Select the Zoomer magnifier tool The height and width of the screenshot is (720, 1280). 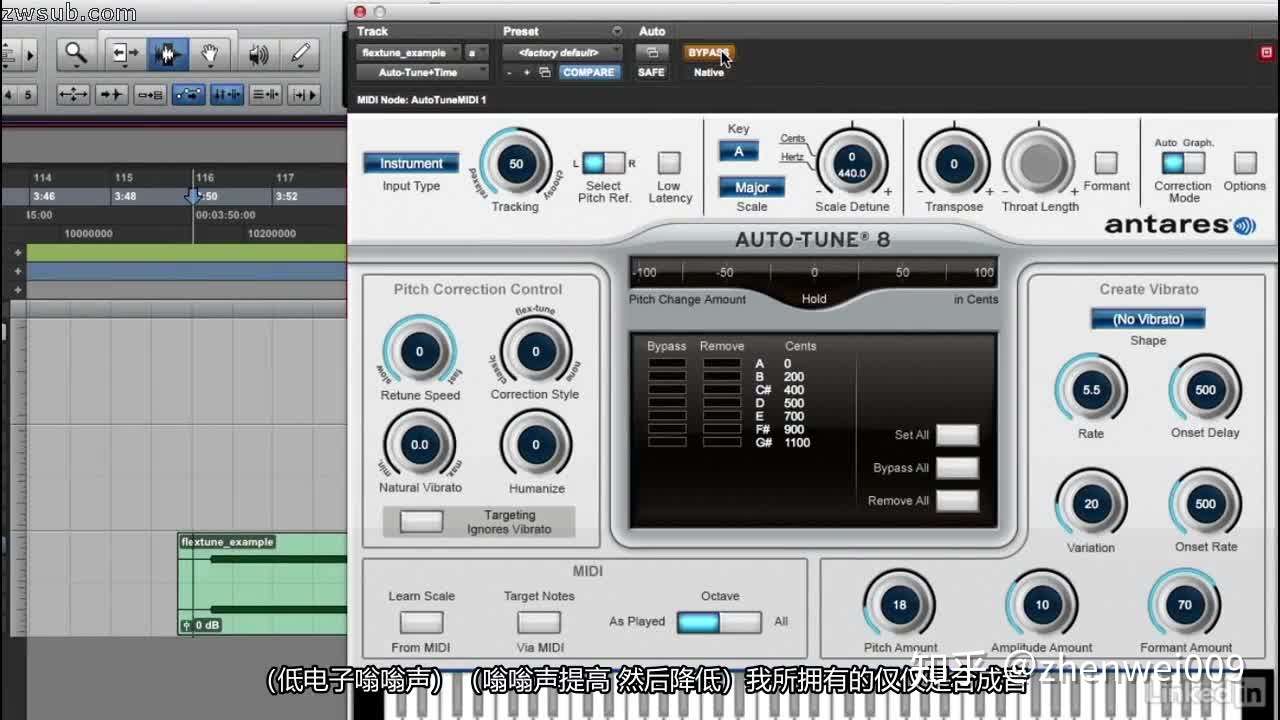click(76, 54)
